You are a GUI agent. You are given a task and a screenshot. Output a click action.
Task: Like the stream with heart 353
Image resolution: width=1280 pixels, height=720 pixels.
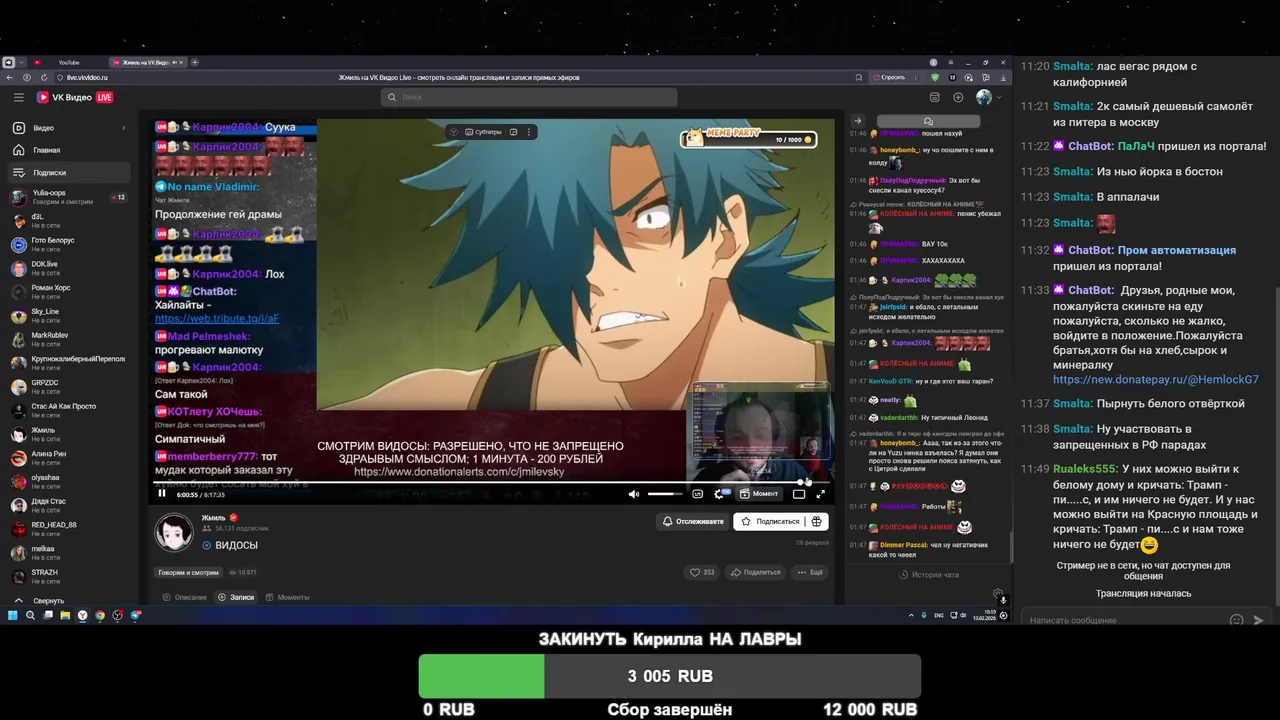coord(702,572)
